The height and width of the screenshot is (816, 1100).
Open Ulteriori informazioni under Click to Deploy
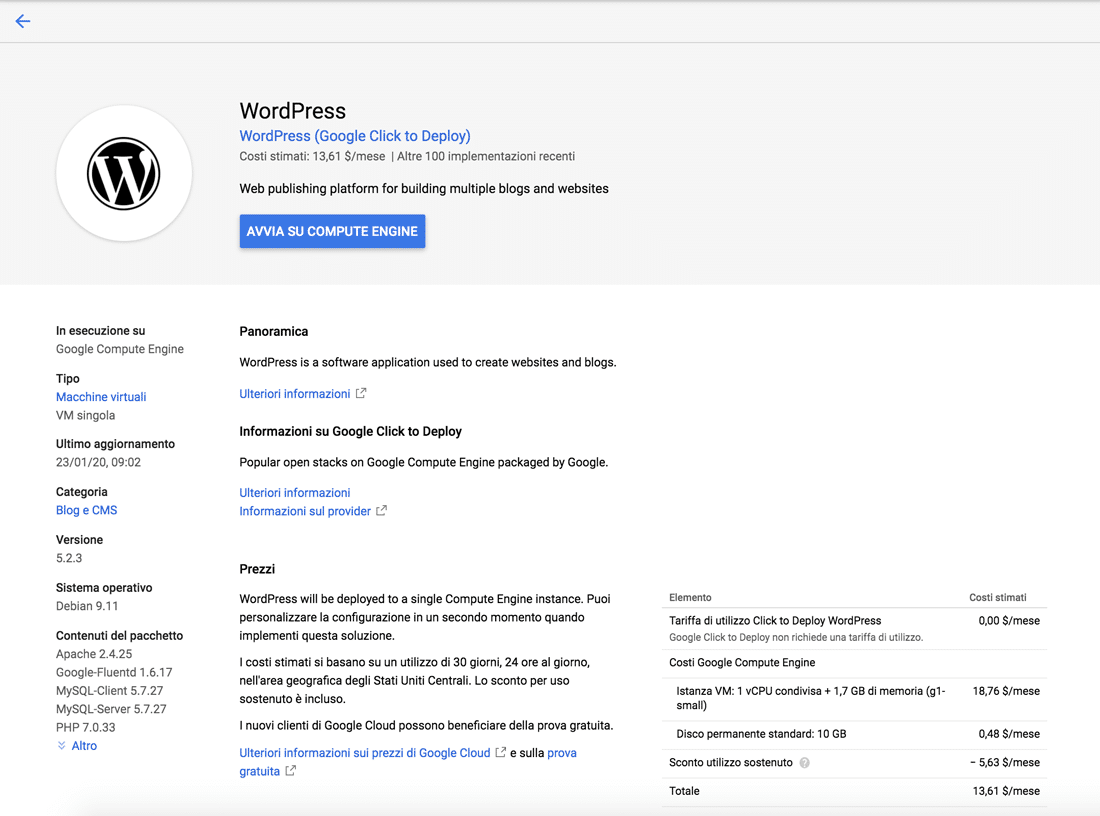[x=295, y=493]
